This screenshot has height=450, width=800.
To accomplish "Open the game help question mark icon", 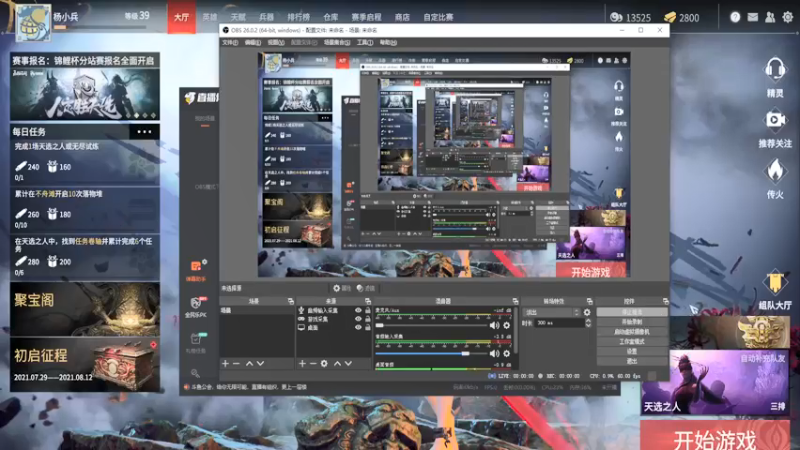I will [x=735, y=17].
